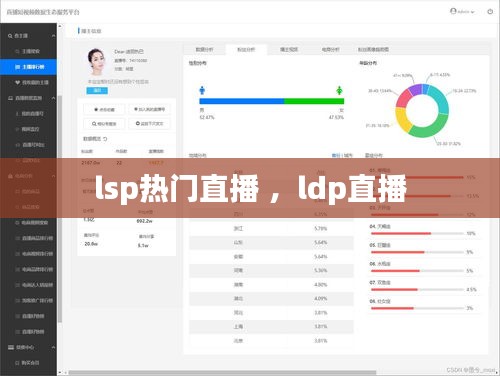The image size is (500, 376).
Task: Click the red segment of the donut chart
Action: (404, 99)
